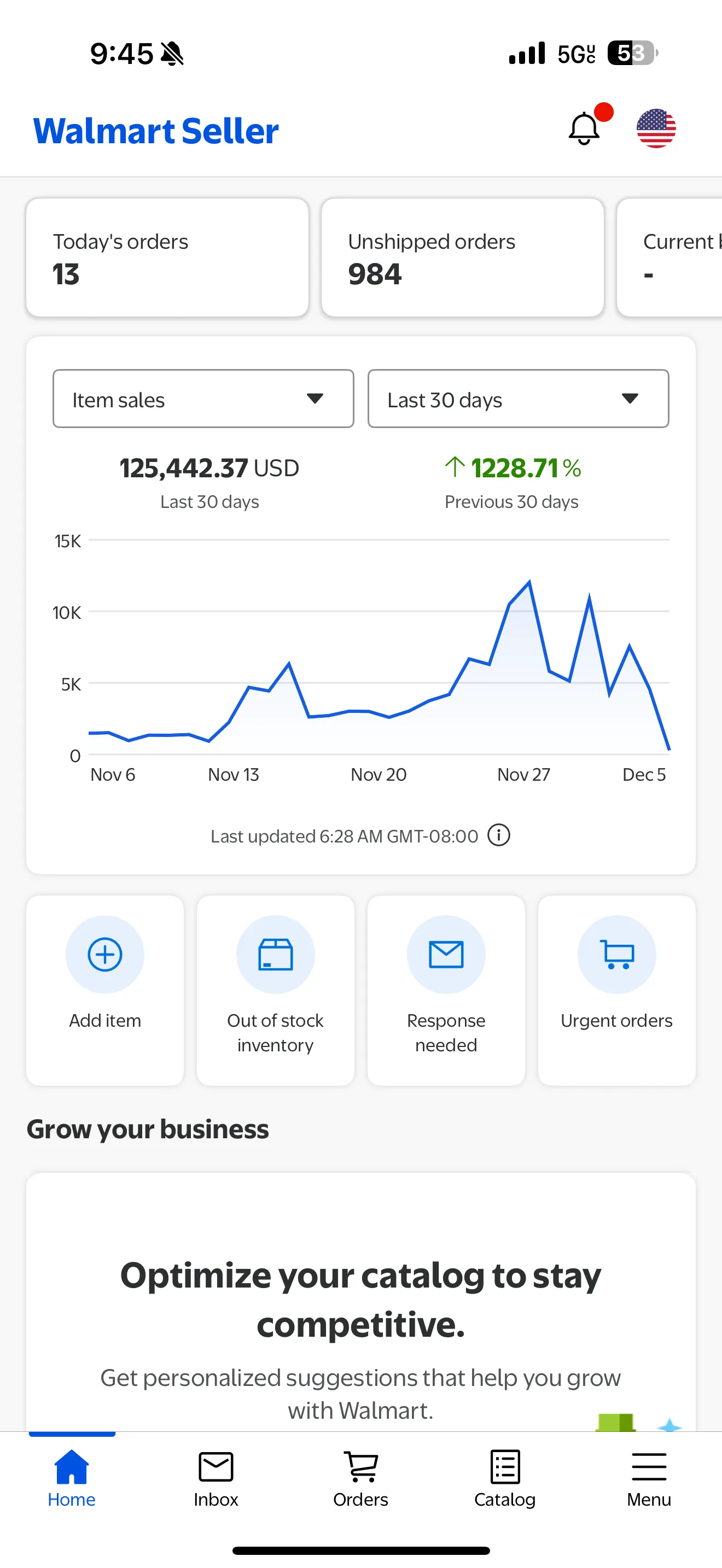This screenshot has height=1568, width=722.
Task: Switch to the Inbox tab label
Action: pyautogui.click(x=216, y=1499)
